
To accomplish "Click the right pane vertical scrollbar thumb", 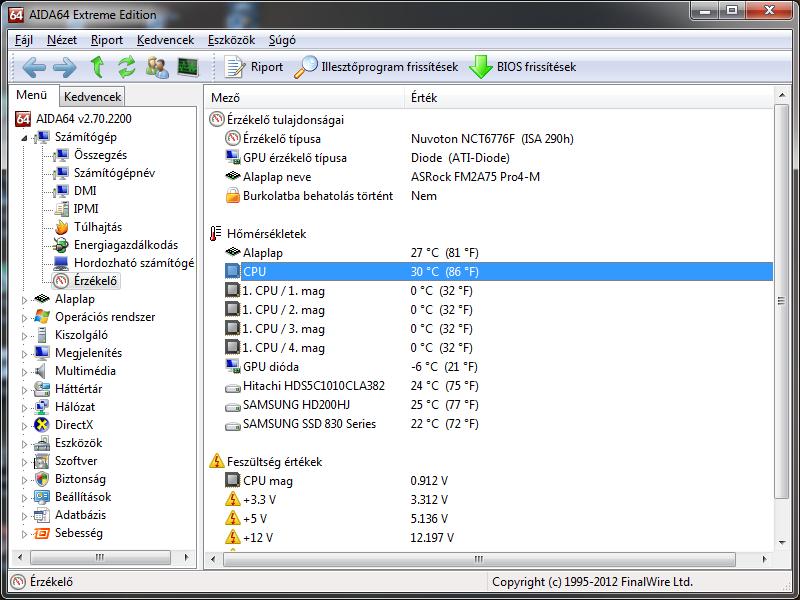I will 782,301.
